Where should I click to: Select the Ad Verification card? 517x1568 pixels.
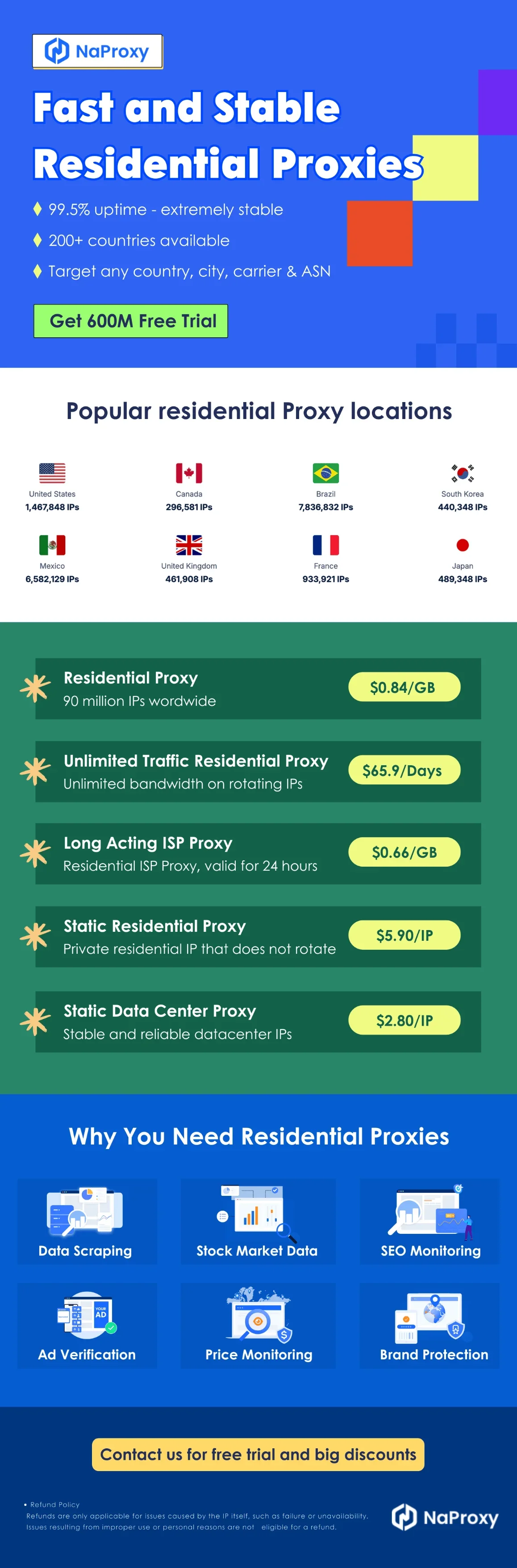pyautogui.click(x=87, y=1326)
